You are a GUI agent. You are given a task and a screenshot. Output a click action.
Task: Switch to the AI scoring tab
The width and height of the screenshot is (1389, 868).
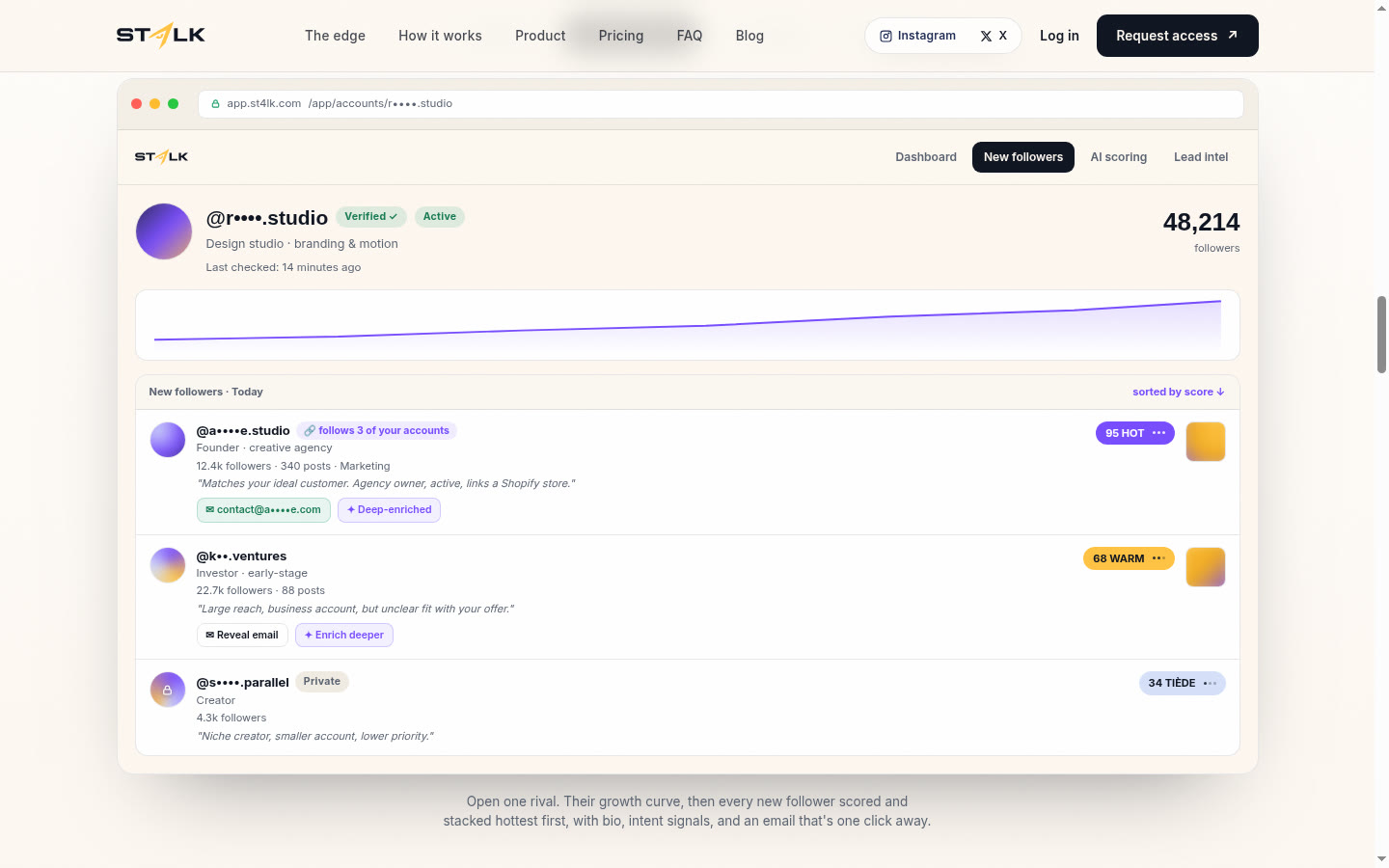pyautogui.click(x=1119, y=157)
